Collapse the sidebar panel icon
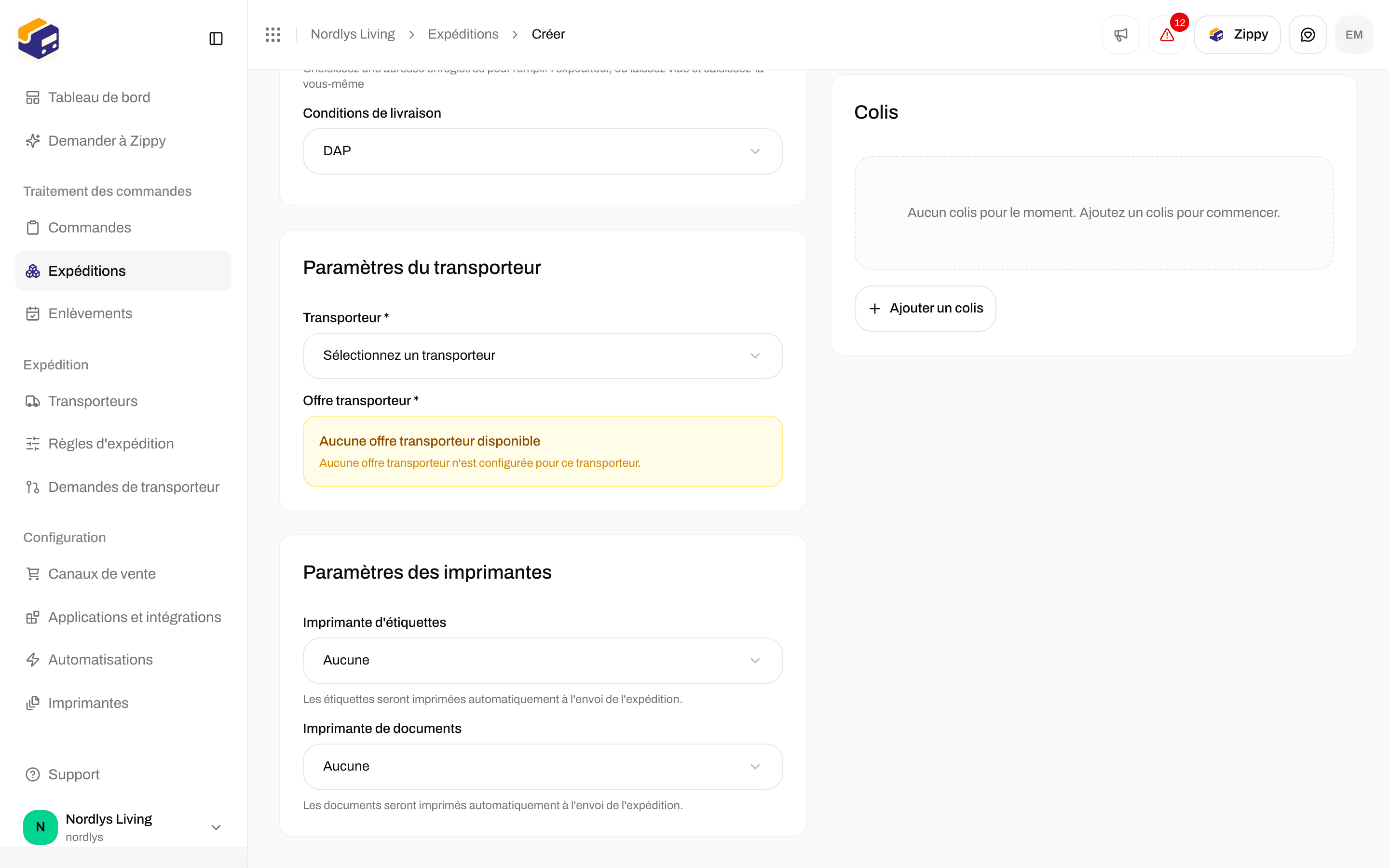The width and height of the screenshot is (1389, 868). (x=216, y=39)
